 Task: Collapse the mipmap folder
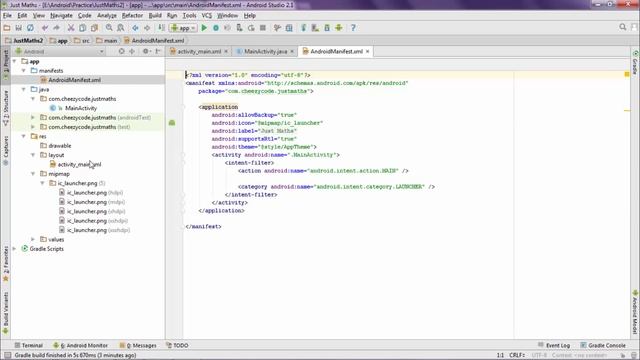(x=33, y=174)
